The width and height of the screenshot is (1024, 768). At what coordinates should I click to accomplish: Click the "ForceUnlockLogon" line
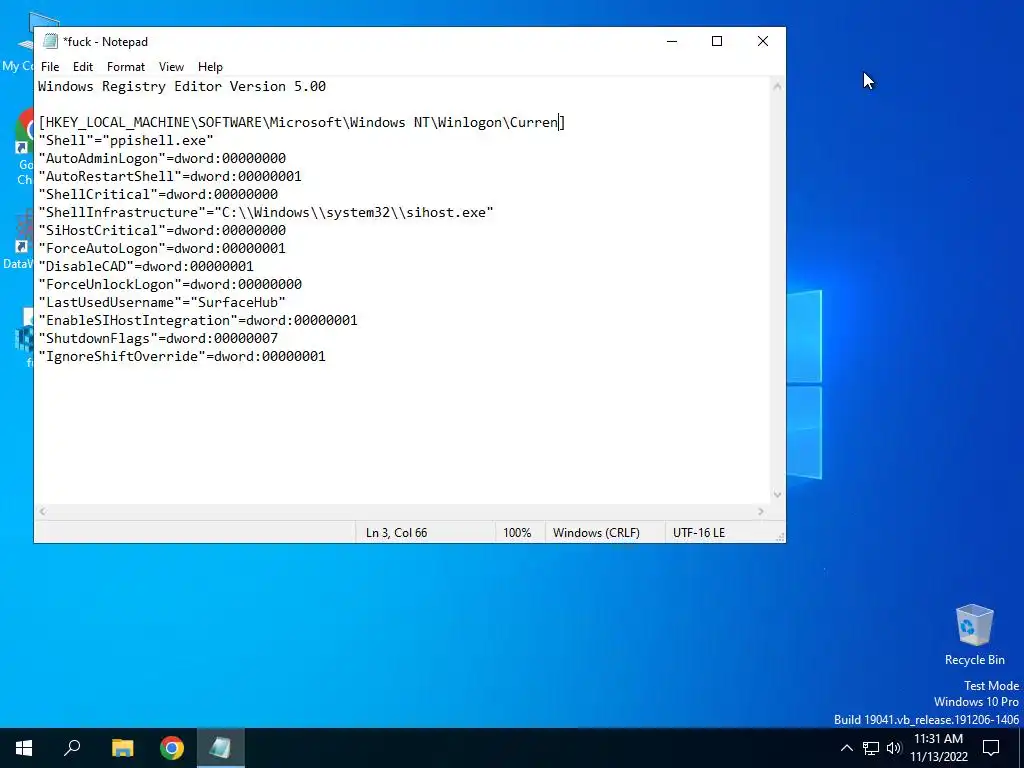point(170,284)
